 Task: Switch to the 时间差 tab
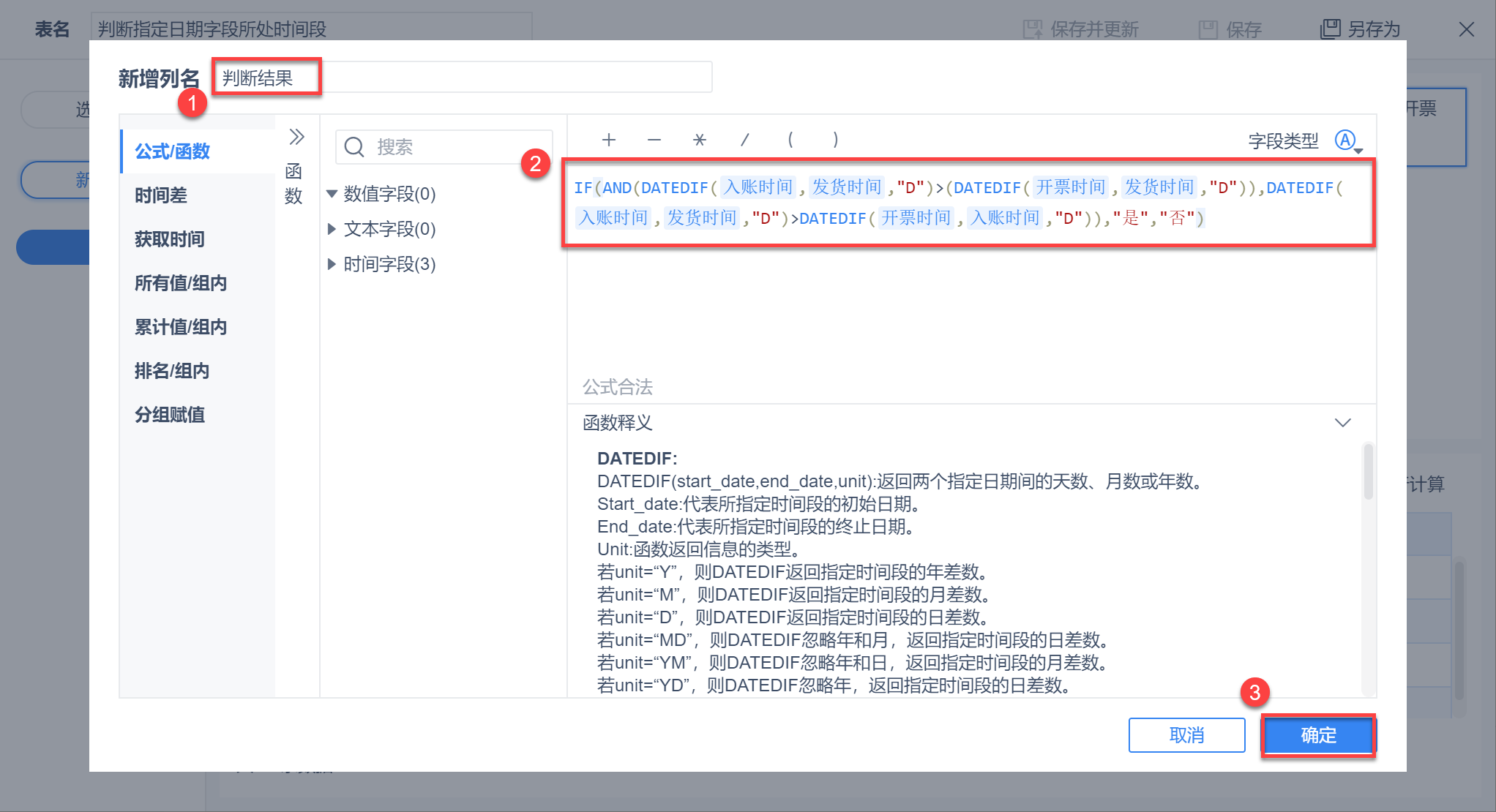pos(161,195)
